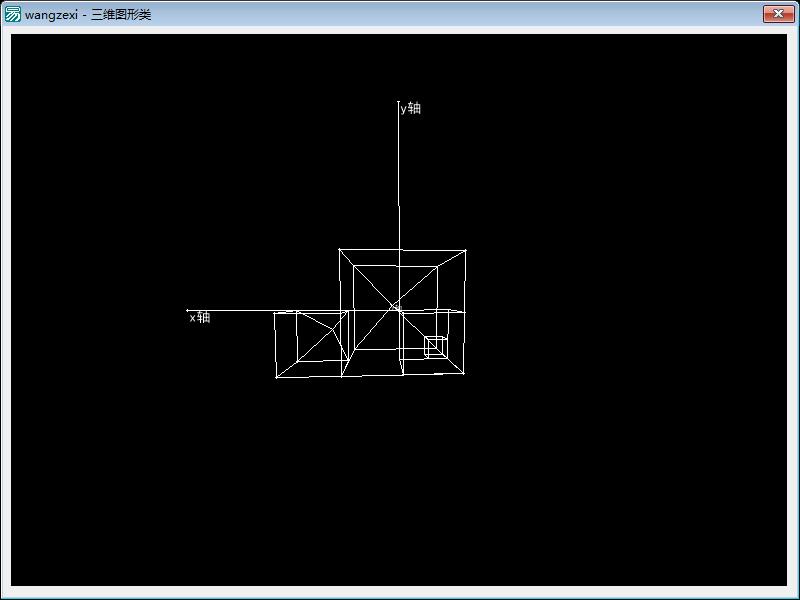Close the wangzexi window
The height and width of the screenshot is (600, 800).
778,14
